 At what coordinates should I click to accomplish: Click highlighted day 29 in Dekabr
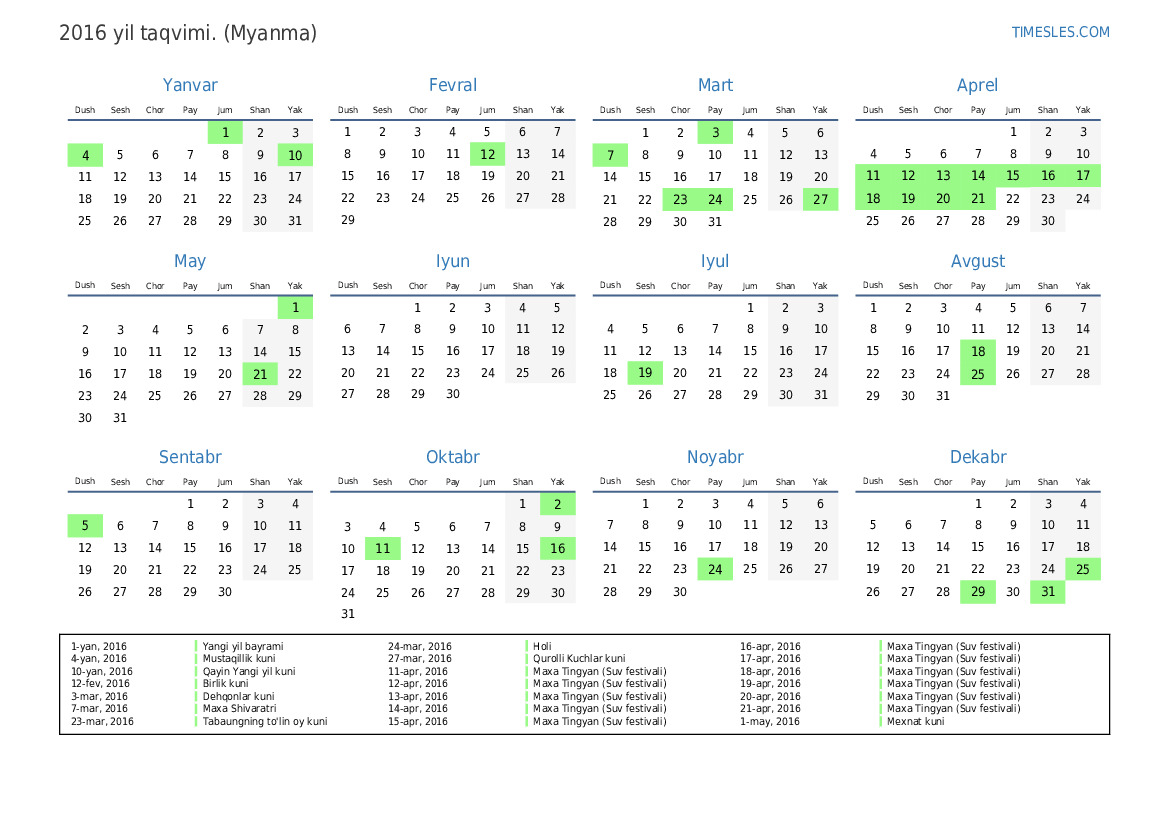point(978,592)
